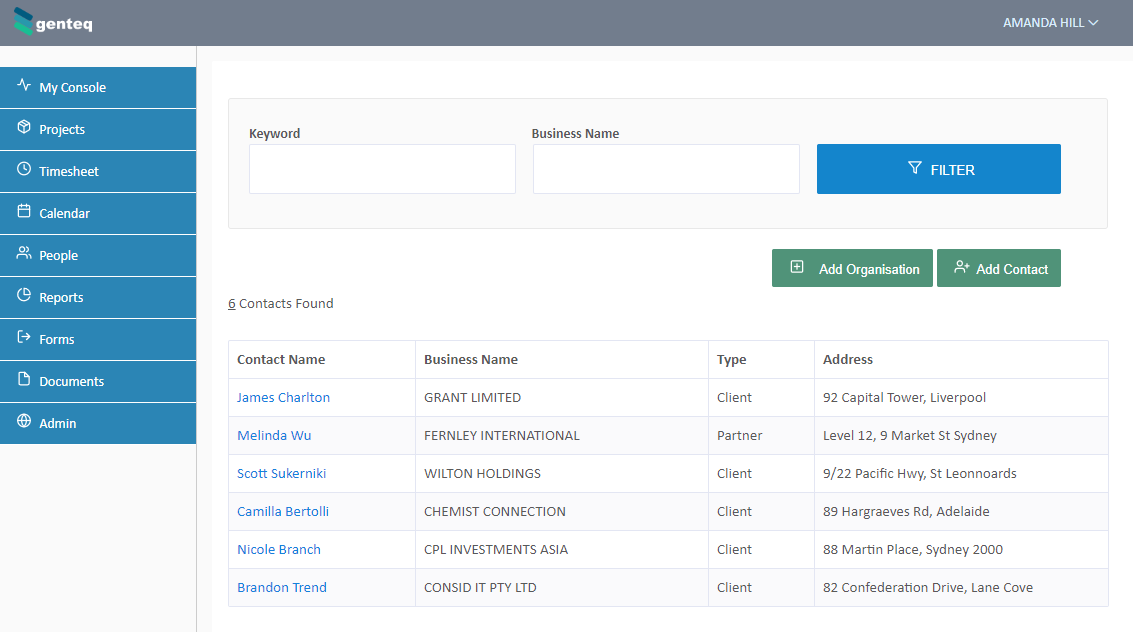Click 88 Martin Place, Sydney 2000 address

913,550
